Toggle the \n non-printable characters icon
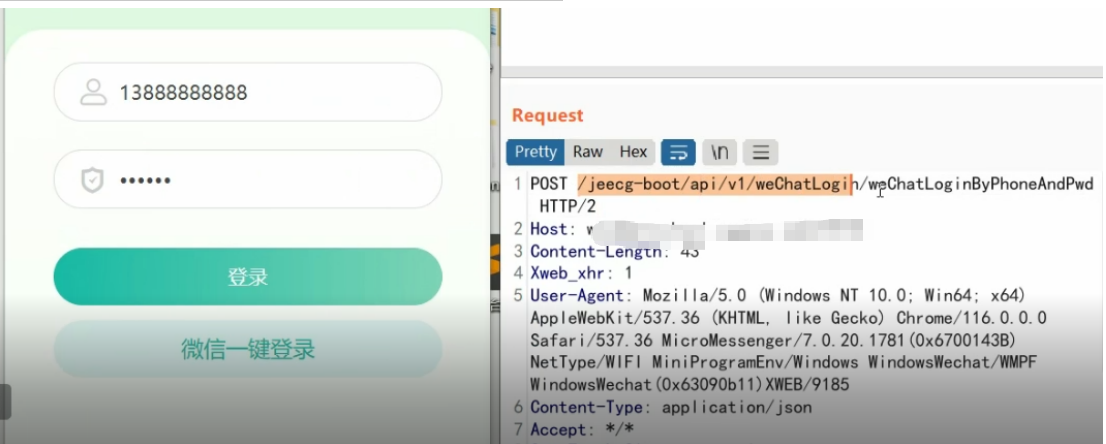1106x444 pixels. coord(719,152)
